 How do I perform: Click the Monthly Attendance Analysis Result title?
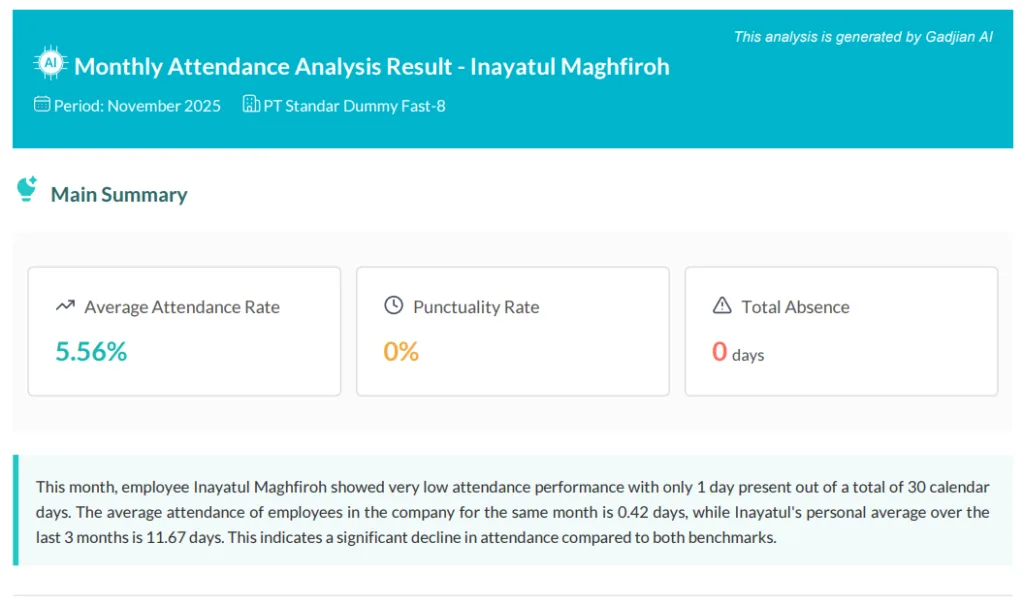(369, 66)
